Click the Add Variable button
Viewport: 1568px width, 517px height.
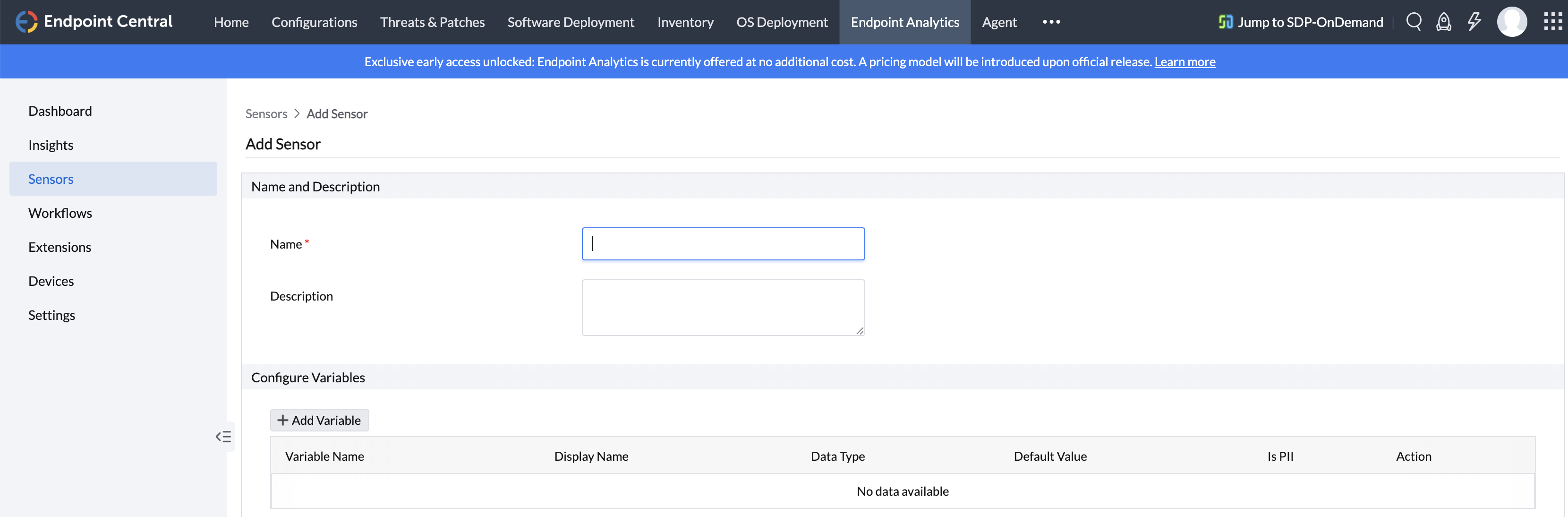tap(319, 420)
